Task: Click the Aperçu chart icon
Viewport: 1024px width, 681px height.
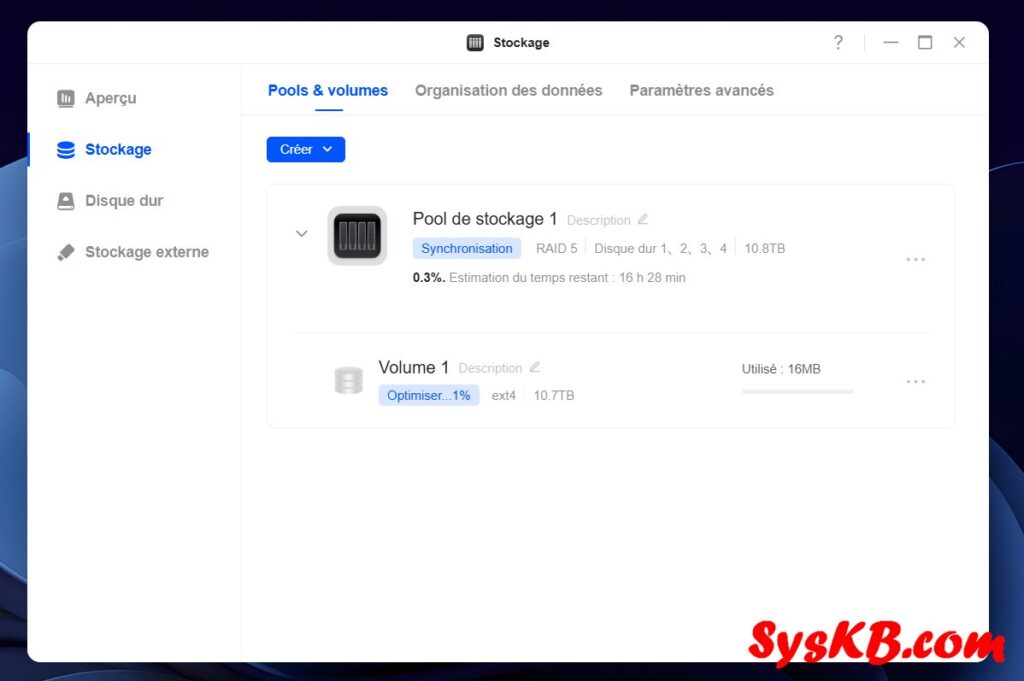Action: coord(65,99)
